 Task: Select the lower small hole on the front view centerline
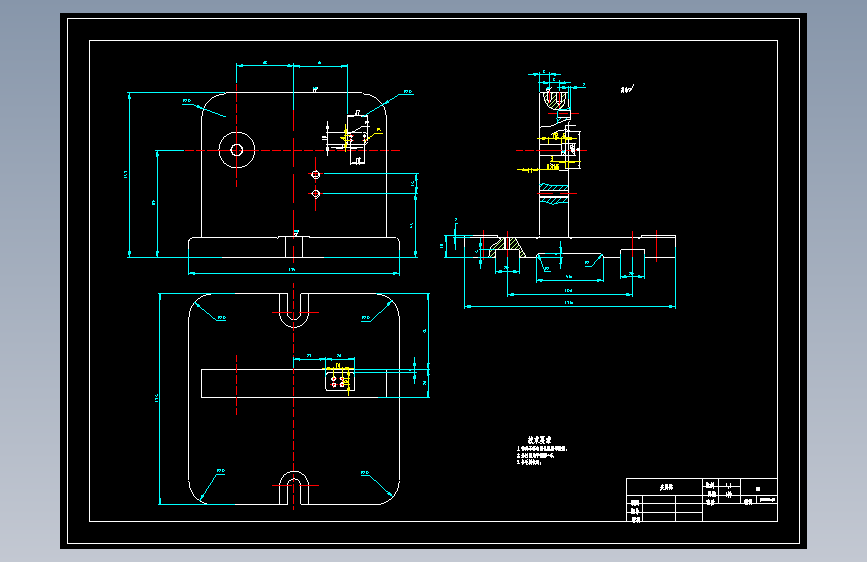pyautogui.click(x=316, y=194)
